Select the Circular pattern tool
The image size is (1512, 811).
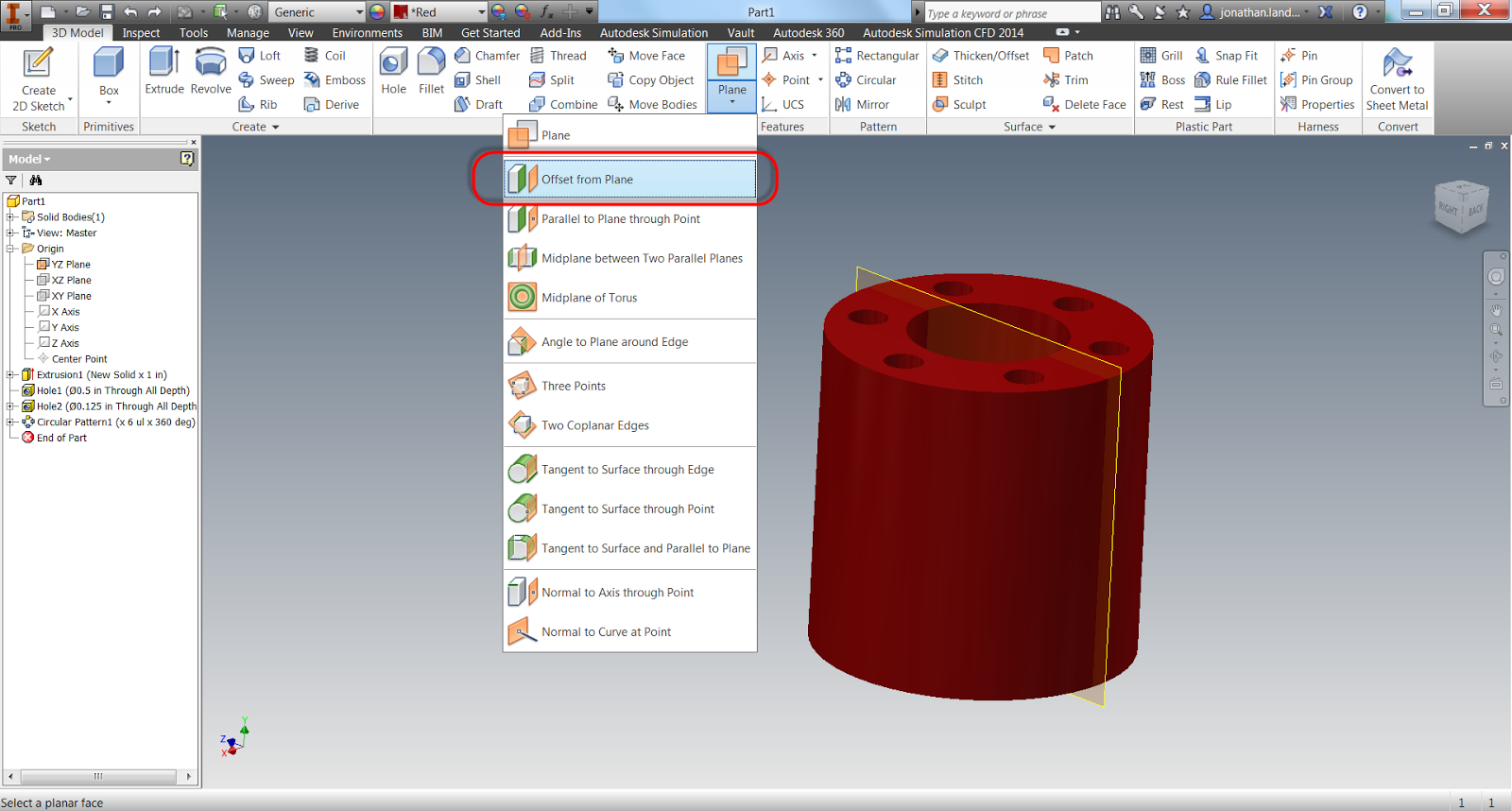click(x=866, y=80)
